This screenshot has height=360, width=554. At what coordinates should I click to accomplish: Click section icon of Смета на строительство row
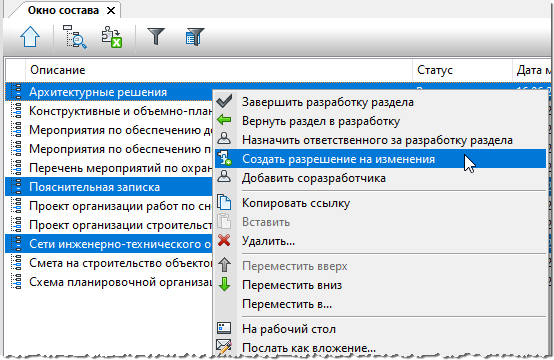click(16, 263)
